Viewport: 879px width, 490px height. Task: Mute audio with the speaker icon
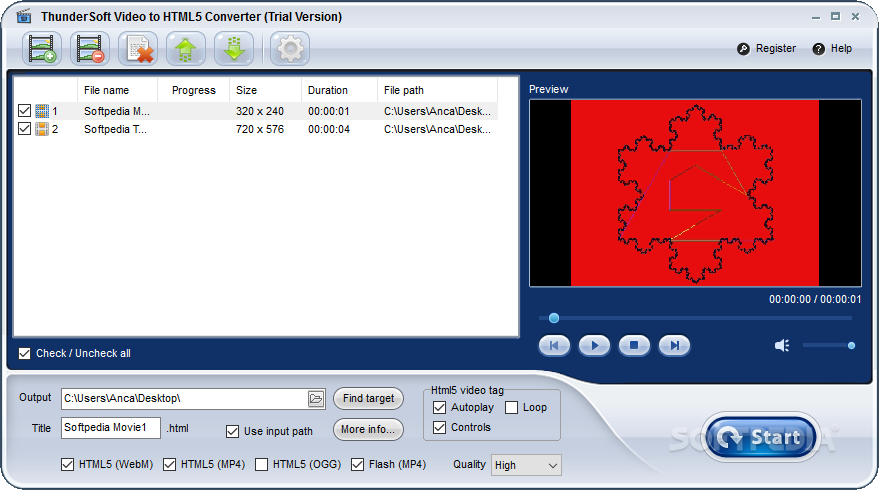782,345
